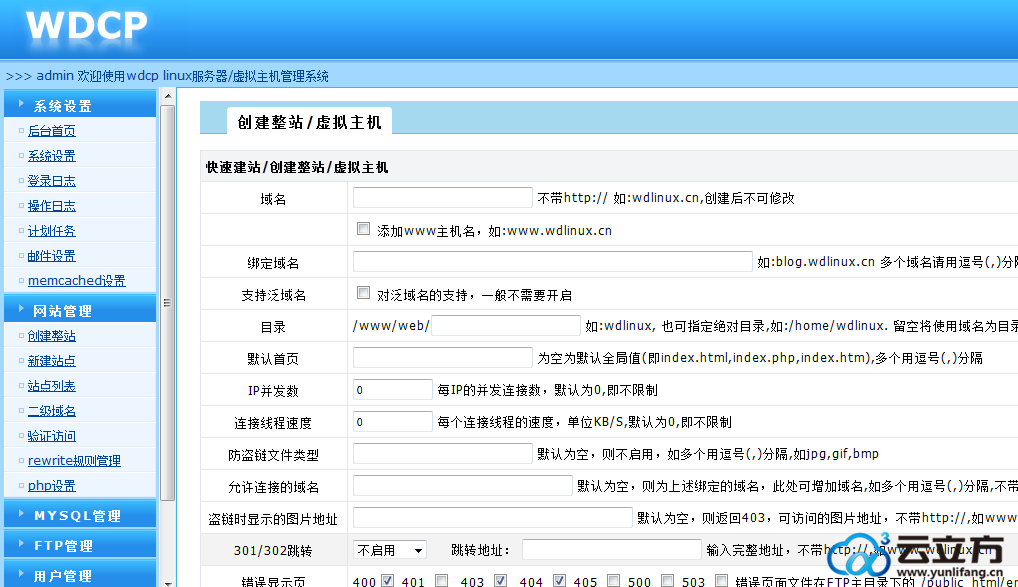Viewport: 1018px width, 587px height.
Task: Click the sidebar scrollbar thumb
Action: pyautogui.click(x=168, y=303)
